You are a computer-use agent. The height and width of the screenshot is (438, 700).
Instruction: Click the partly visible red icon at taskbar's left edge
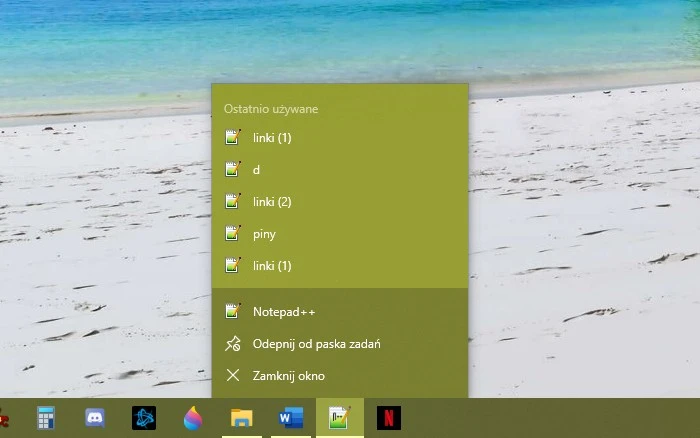click(4, 418)
